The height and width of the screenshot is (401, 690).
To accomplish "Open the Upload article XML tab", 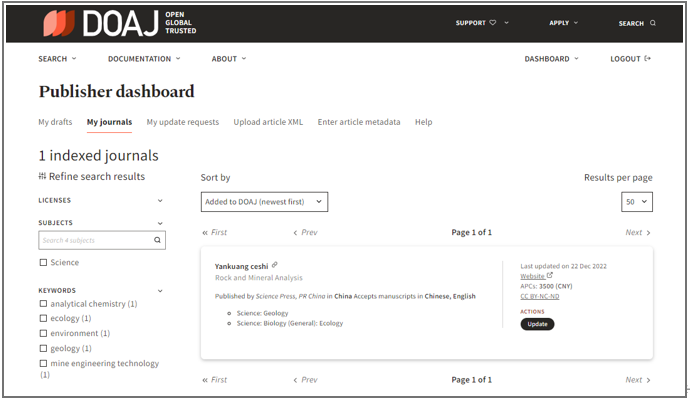I will (268, 122).
